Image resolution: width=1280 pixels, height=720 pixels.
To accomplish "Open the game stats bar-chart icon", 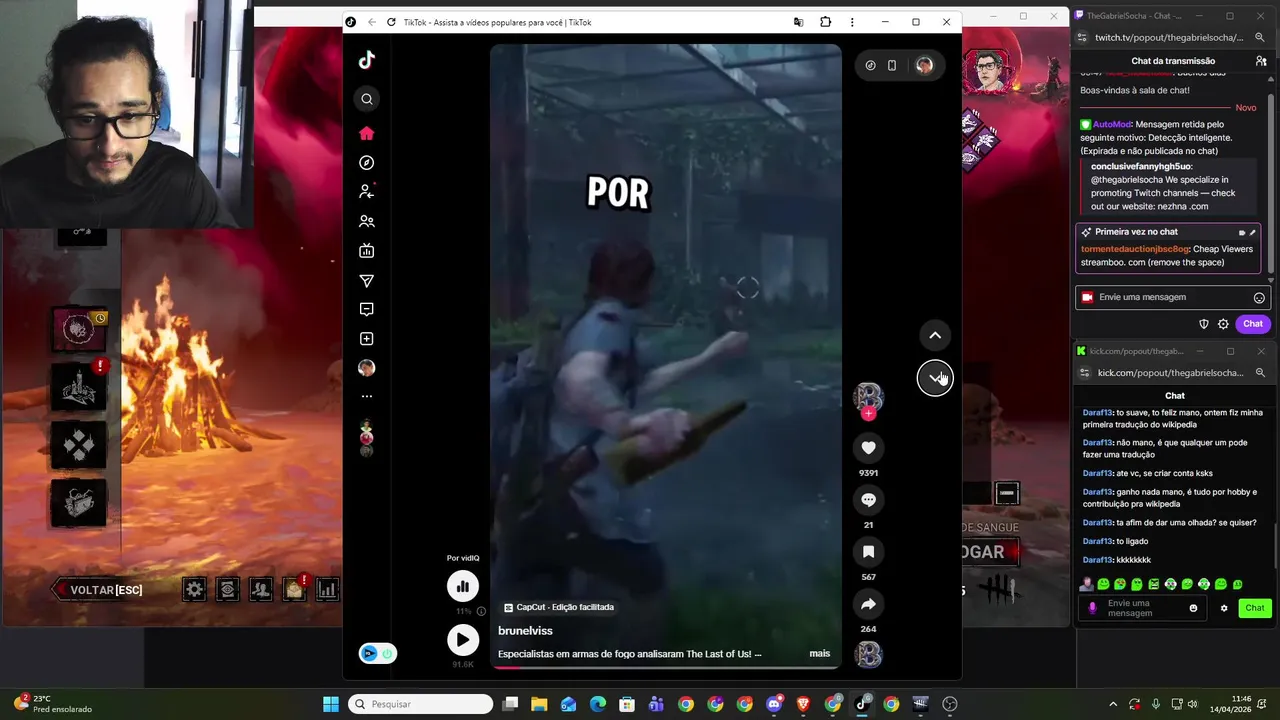I will 327,590.
